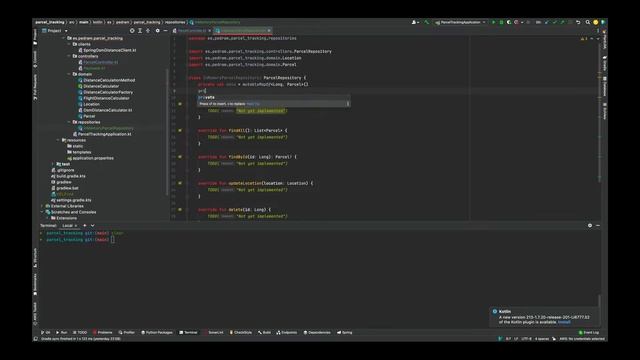Click the Debug icon in toolbar

501,22
